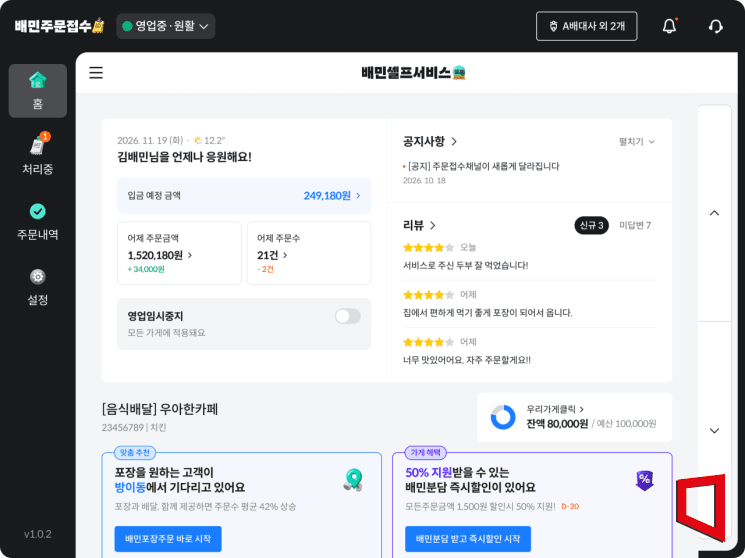The width and height of the screenshot is (745, 558).
Task: Open the 설정 settings tab
Action: (38, 287)
